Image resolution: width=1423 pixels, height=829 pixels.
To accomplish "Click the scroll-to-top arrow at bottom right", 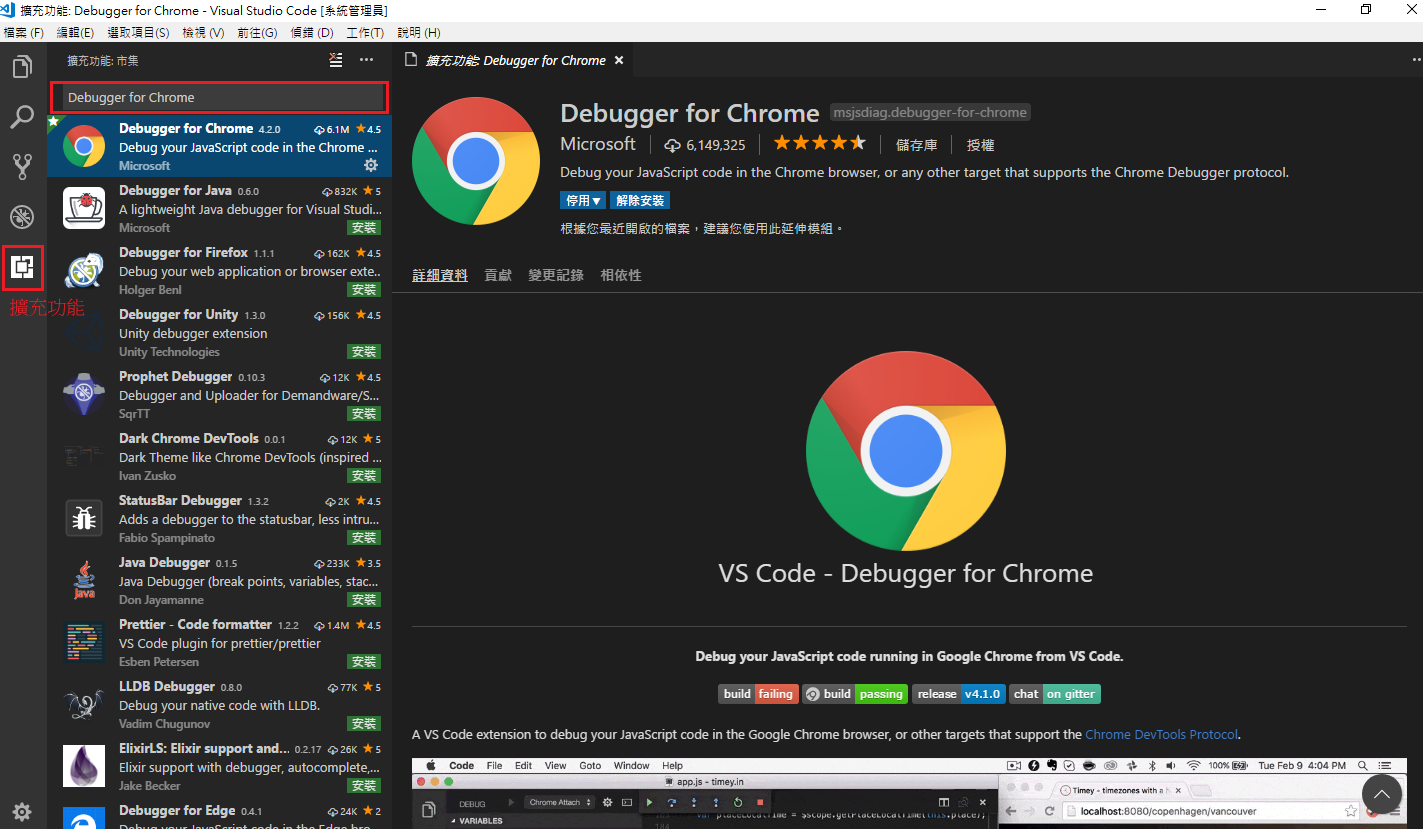I will click(x=1382, y=793).
